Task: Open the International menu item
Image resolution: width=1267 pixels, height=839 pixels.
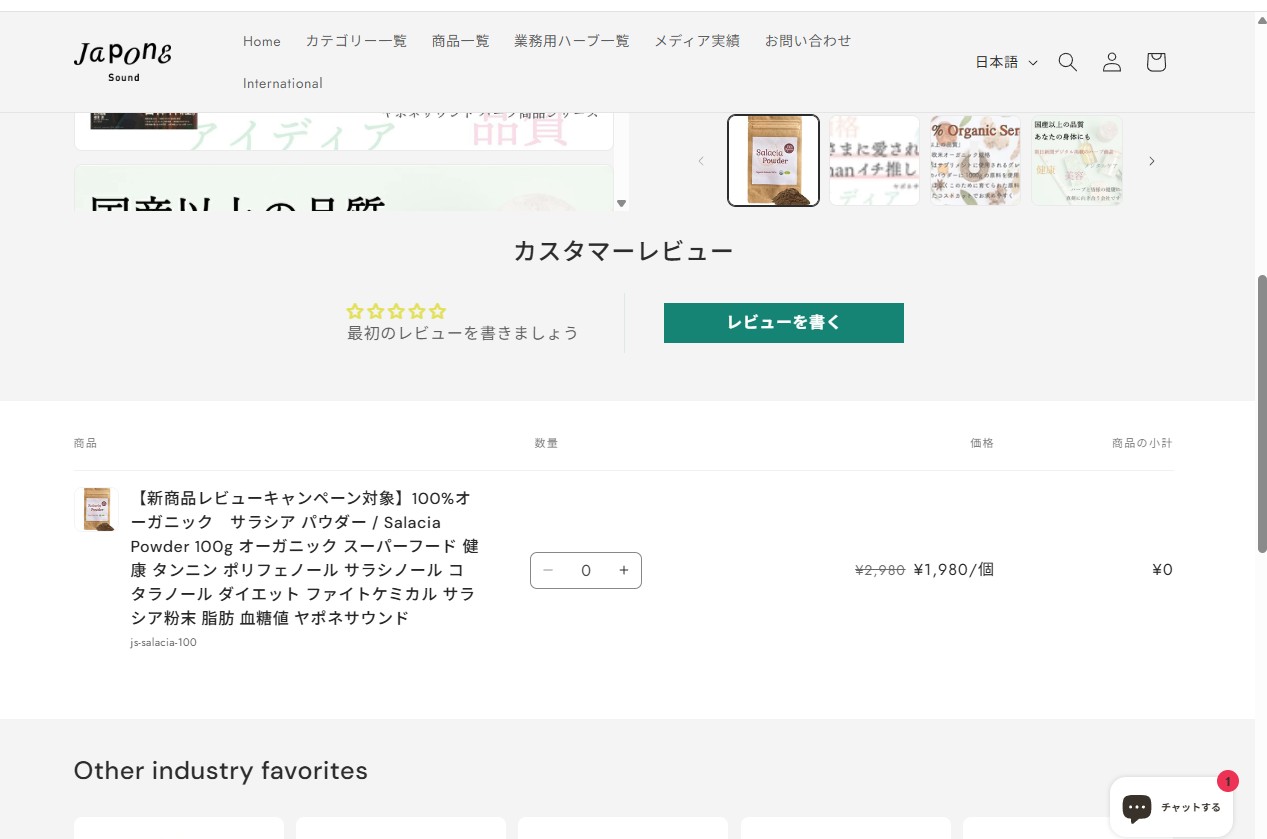Action: [x=283, y=83]
